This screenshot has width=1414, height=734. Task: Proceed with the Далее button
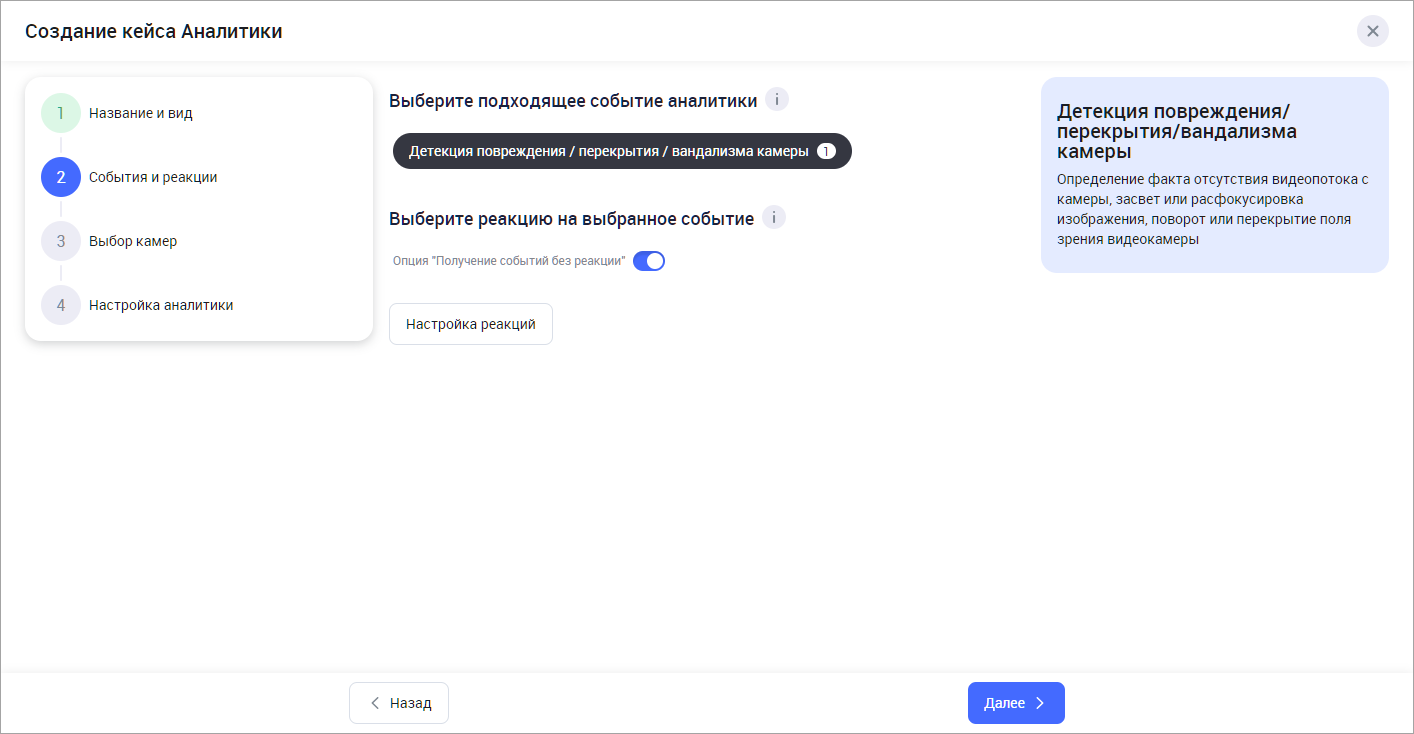[x=1015, y=703]
